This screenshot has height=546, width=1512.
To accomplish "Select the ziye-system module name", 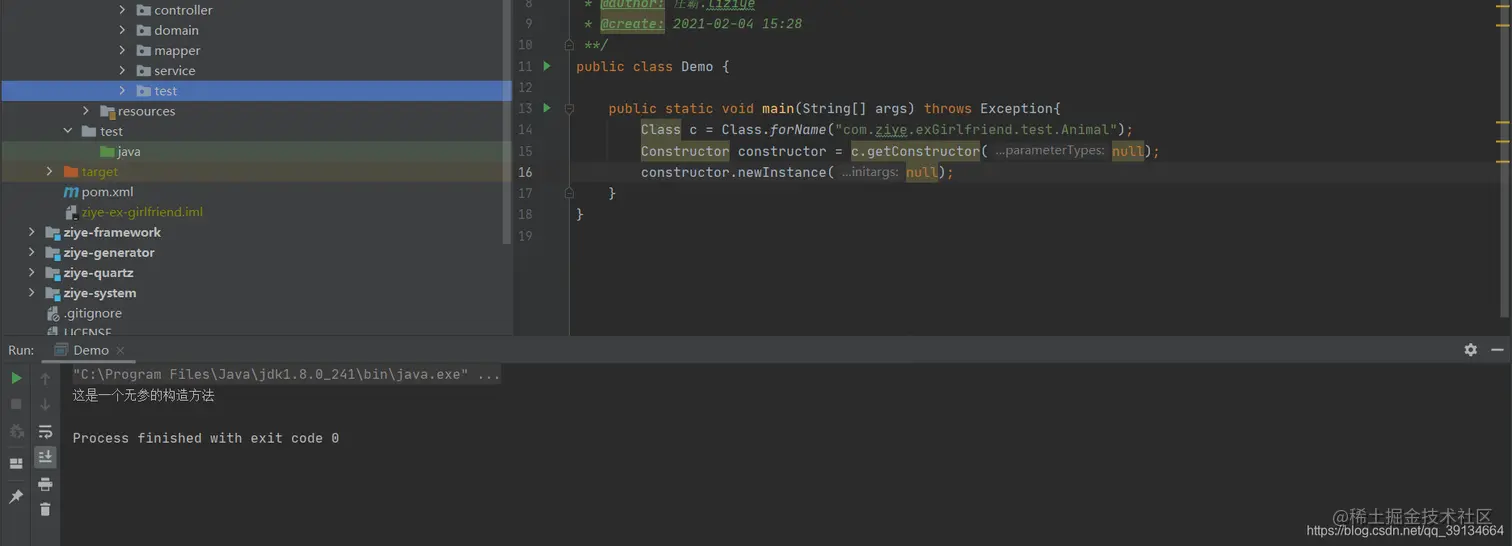I will 100,293.
